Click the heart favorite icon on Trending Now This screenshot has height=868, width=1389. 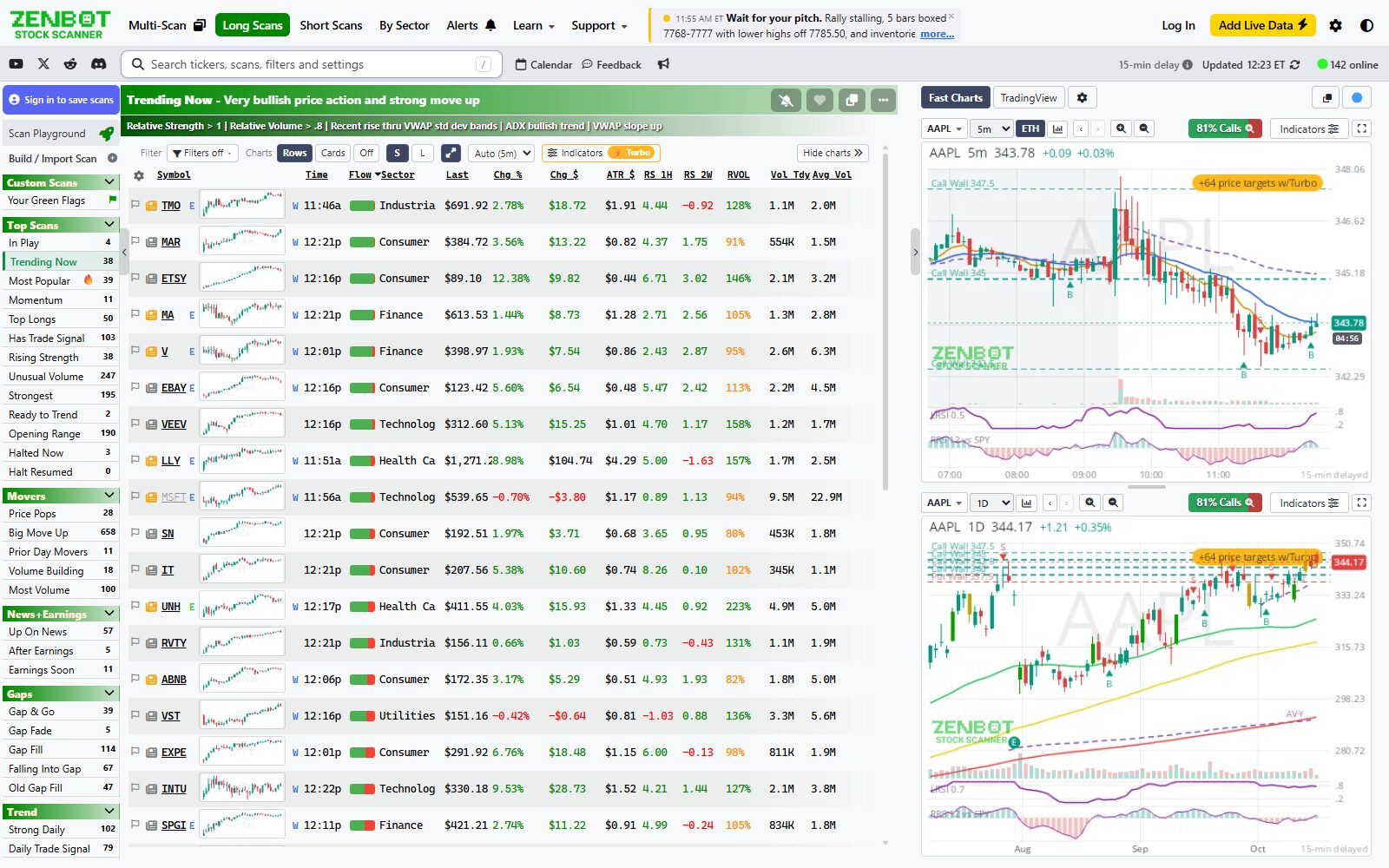pyautogui.click(x=820, y=101)
